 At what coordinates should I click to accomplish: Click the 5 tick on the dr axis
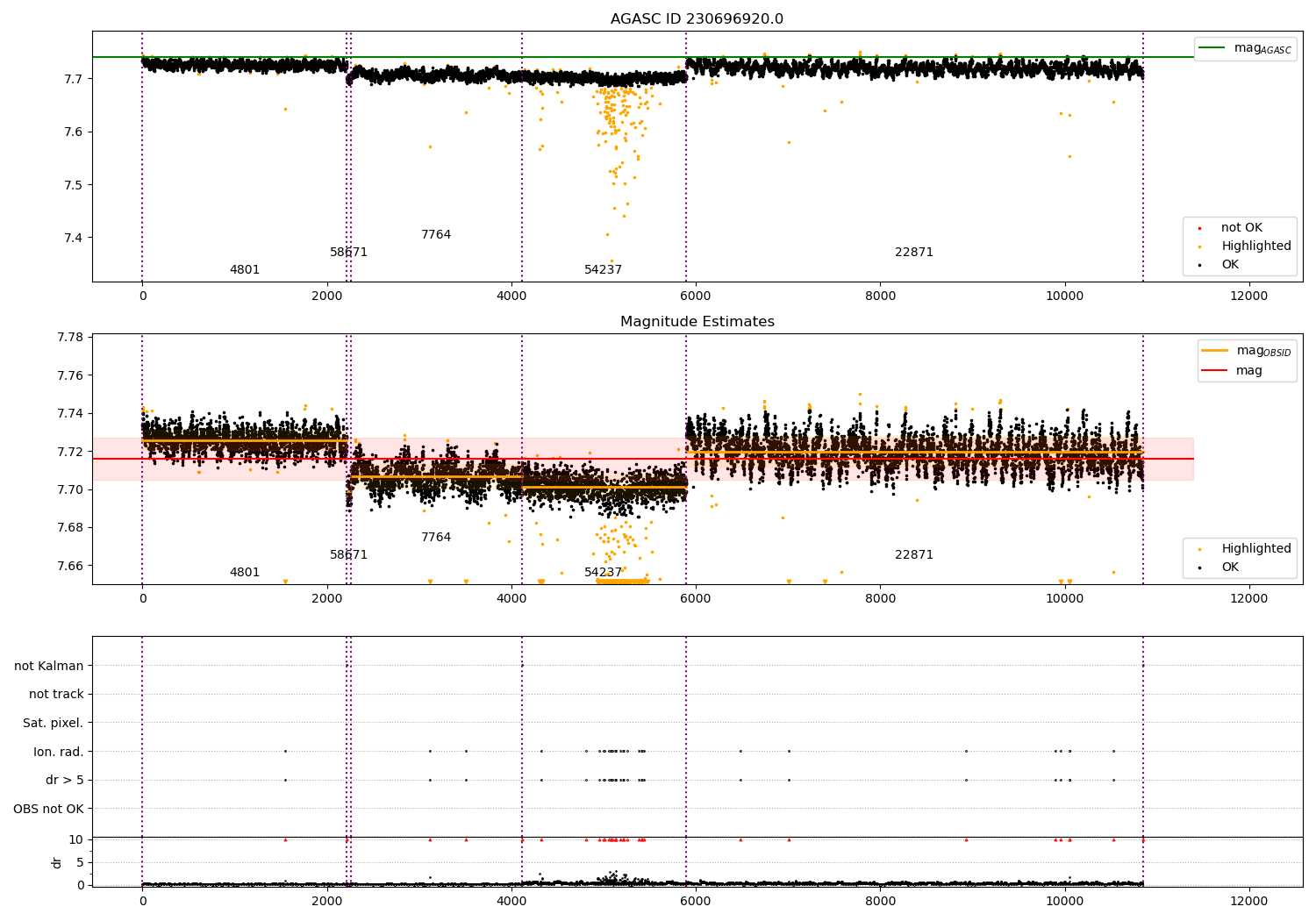[x=80, y=862]
